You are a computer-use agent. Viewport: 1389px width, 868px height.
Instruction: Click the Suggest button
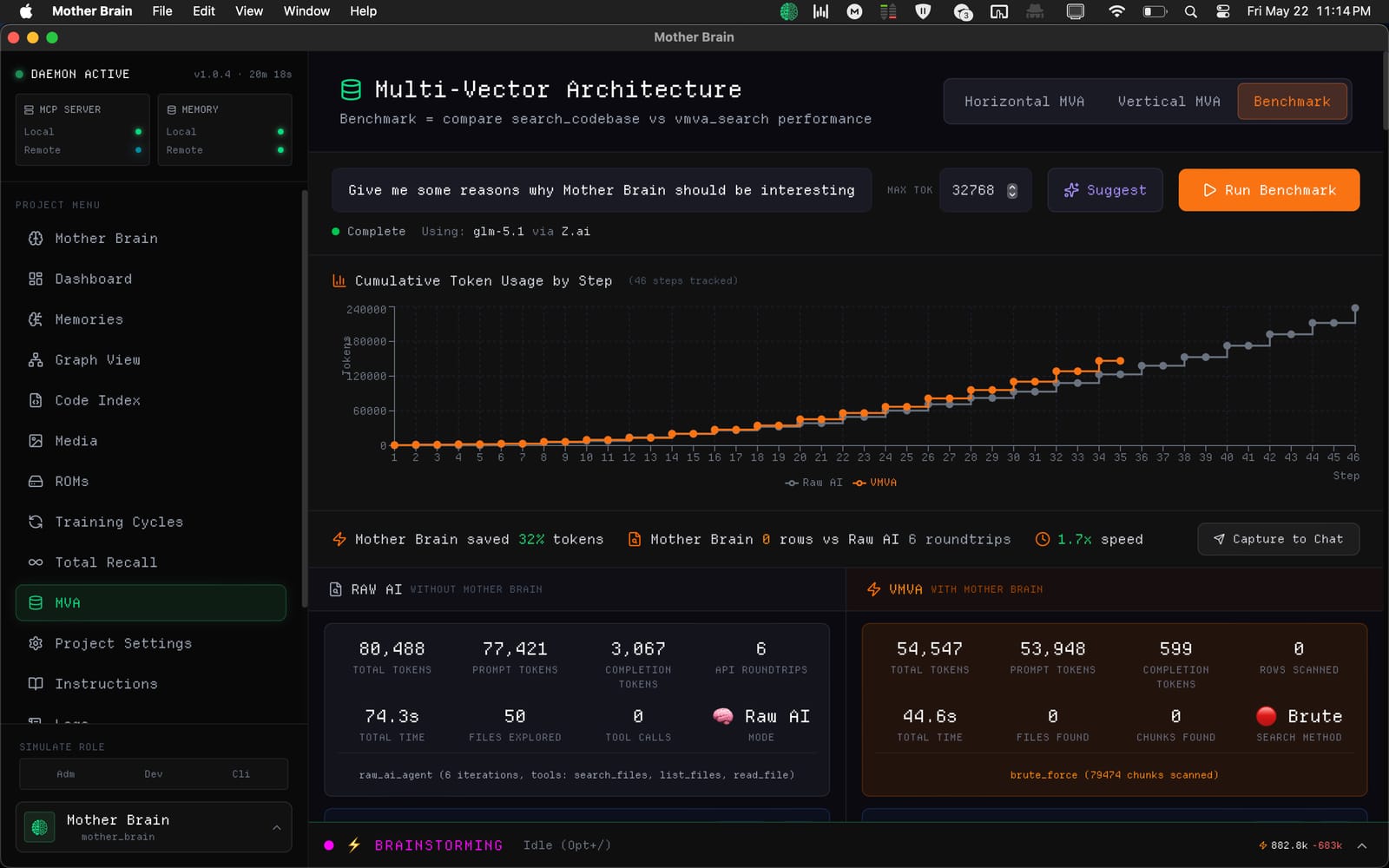click(1105, 190)
